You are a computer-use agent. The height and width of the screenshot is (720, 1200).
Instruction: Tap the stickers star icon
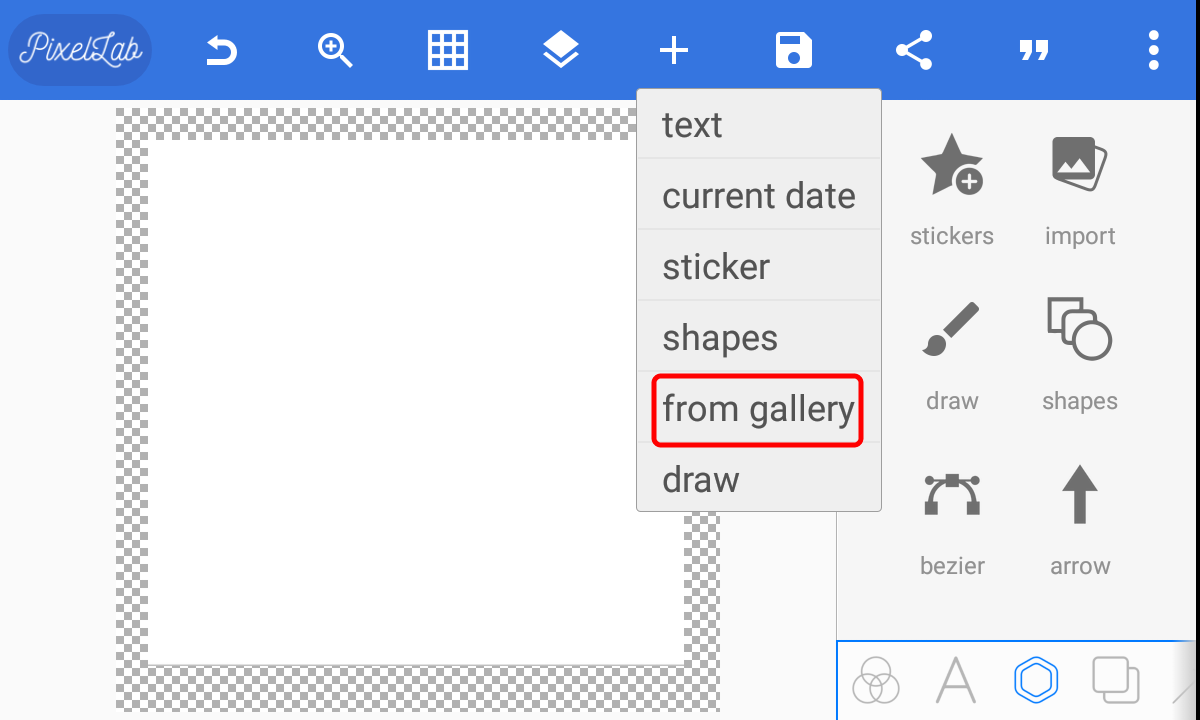[x=952, y=166]
